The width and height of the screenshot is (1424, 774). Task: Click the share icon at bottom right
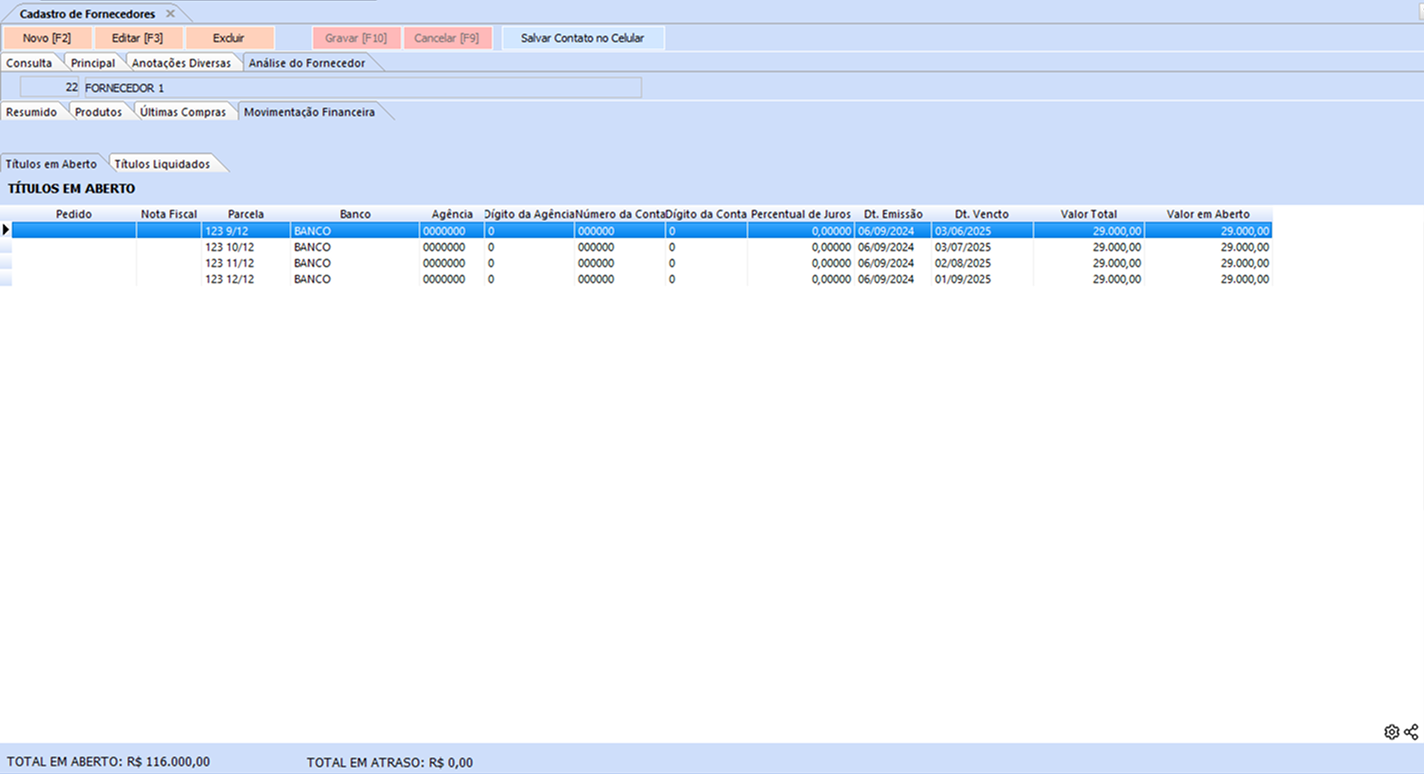point(1411,732)
